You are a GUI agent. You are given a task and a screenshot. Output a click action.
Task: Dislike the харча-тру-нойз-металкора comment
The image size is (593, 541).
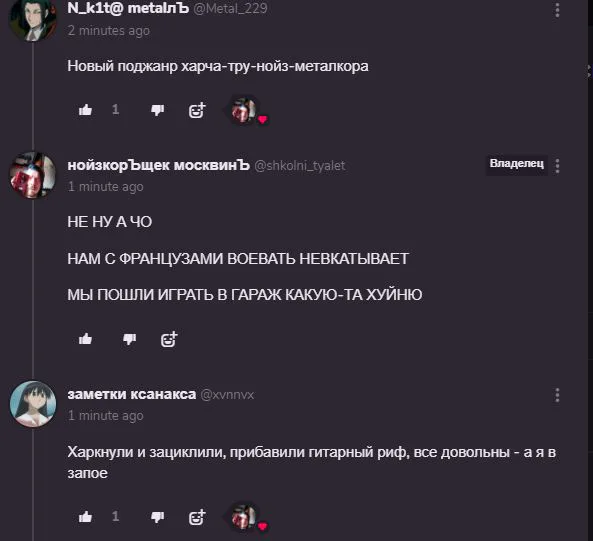click(157, 110)
